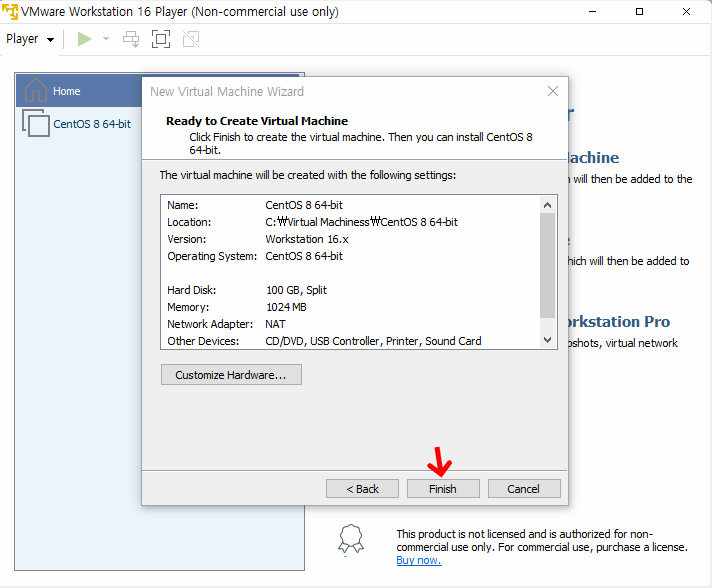Click the settings list scroll down arrow
712x588 pixels.
[548, 340]
